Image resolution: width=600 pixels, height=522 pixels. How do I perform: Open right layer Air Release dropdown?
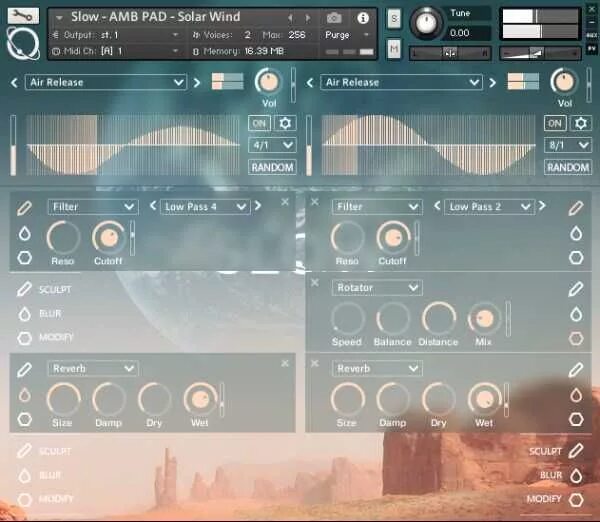tap(401, 82)
